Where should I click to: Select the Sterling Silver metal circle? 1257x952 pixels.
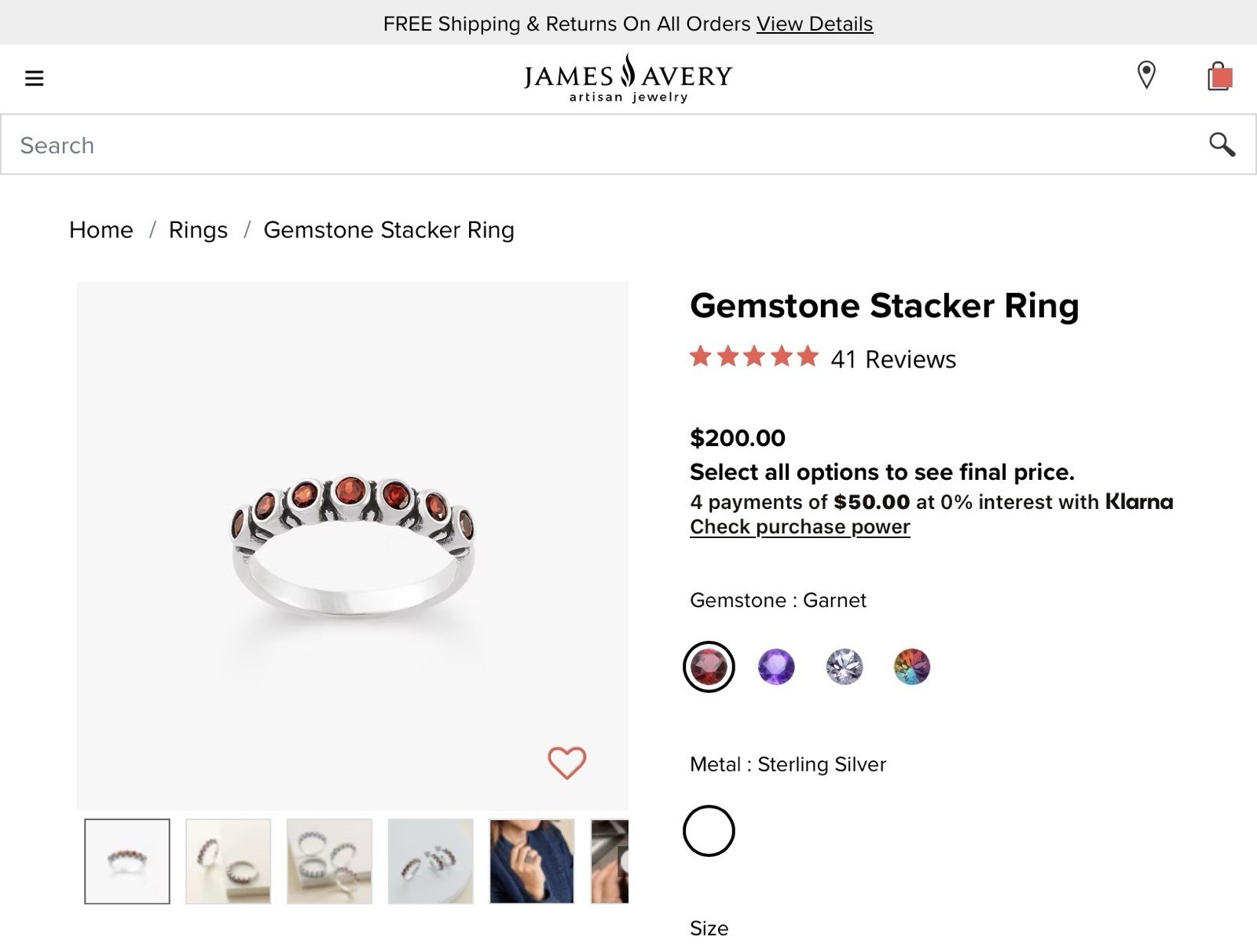click(709, 829)
